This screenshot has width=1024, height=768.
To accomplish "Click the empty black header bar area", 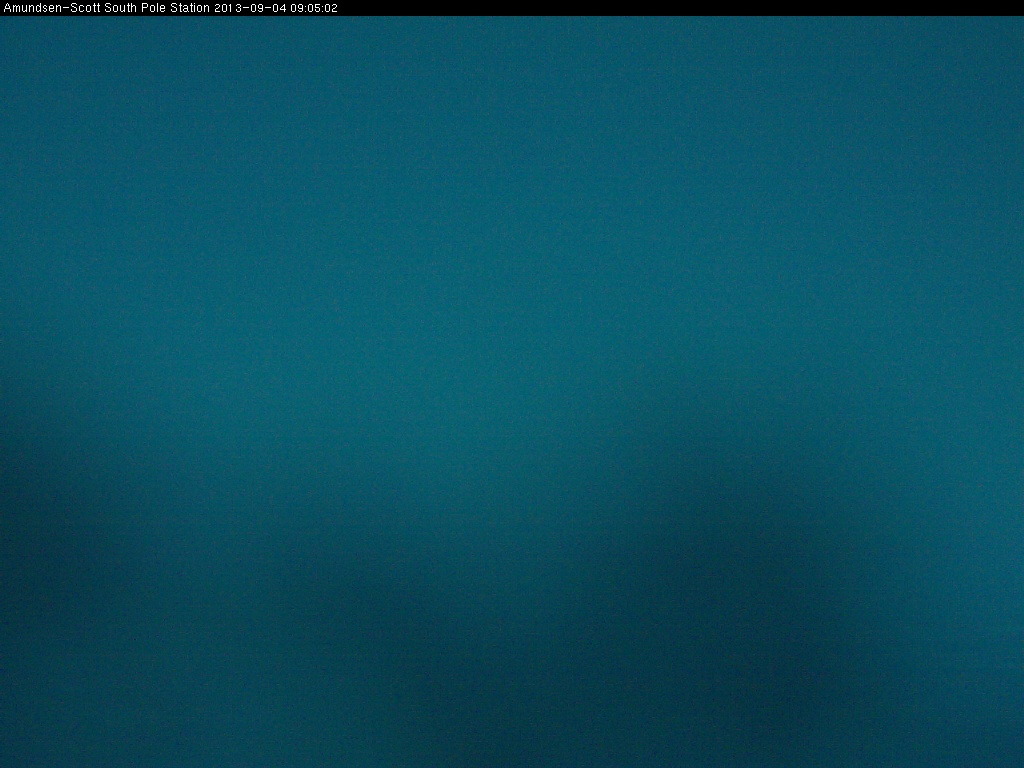I will click(680, 8).
